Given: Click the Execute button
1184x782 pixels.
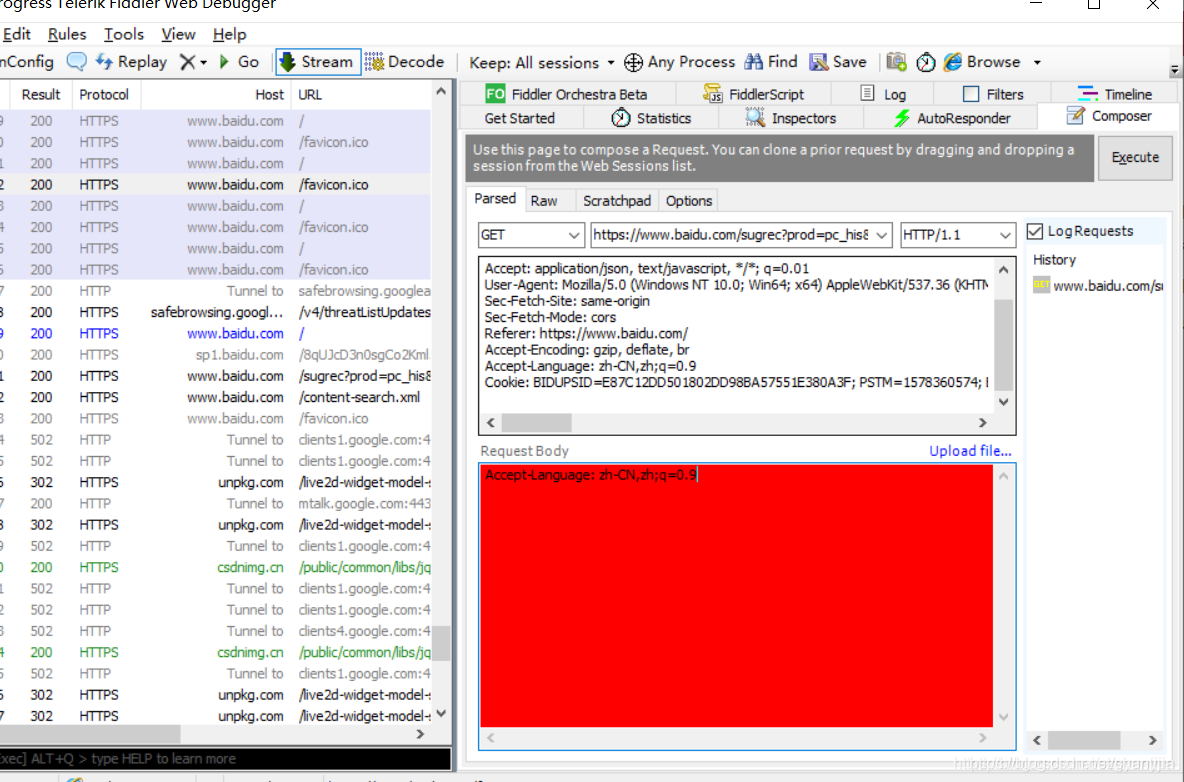Looking at the screenshot, I should [x=1135, y=158].
